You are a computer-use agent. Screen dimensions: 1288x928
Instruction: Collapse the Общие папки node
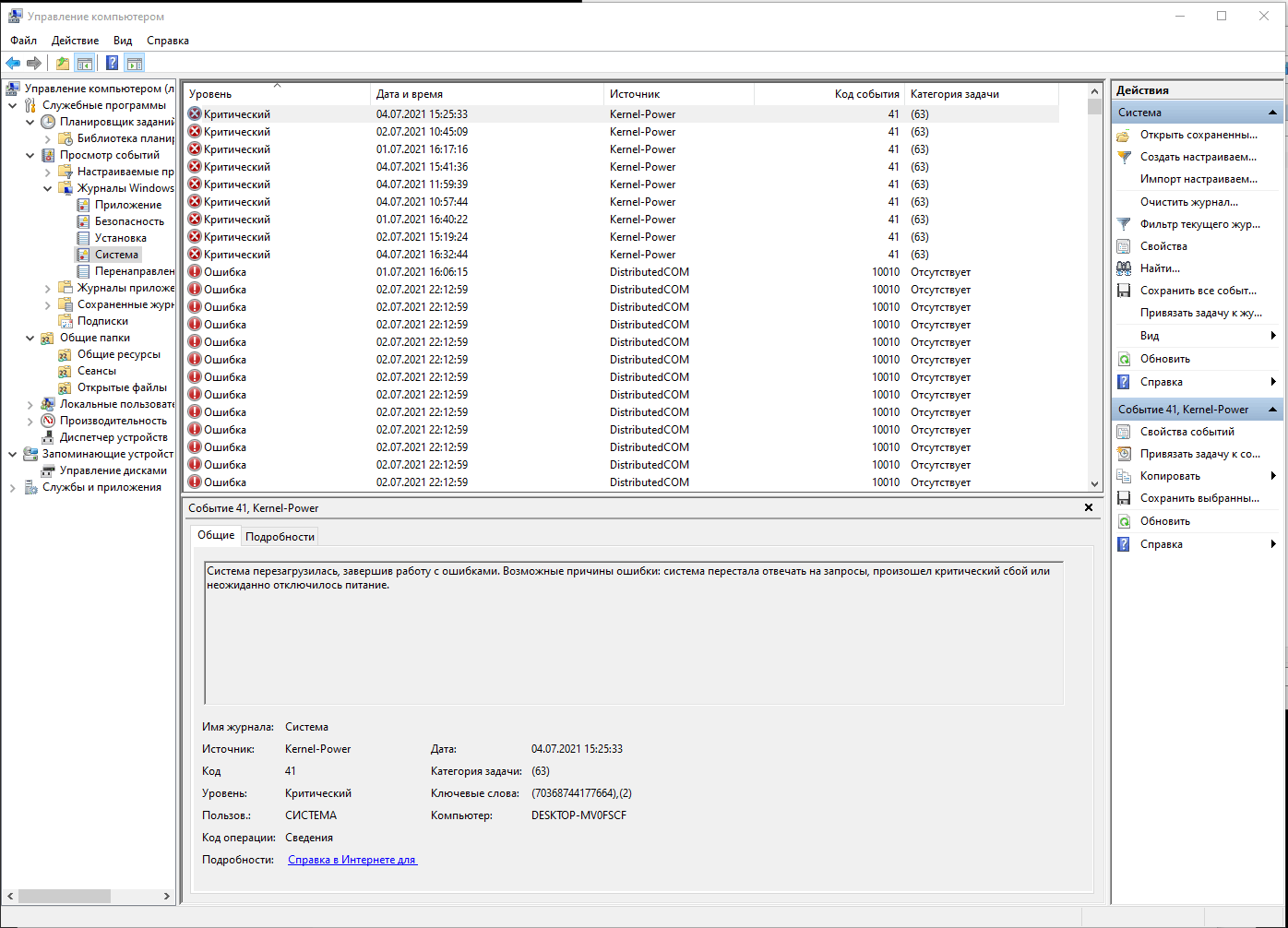tap(30, 338)
